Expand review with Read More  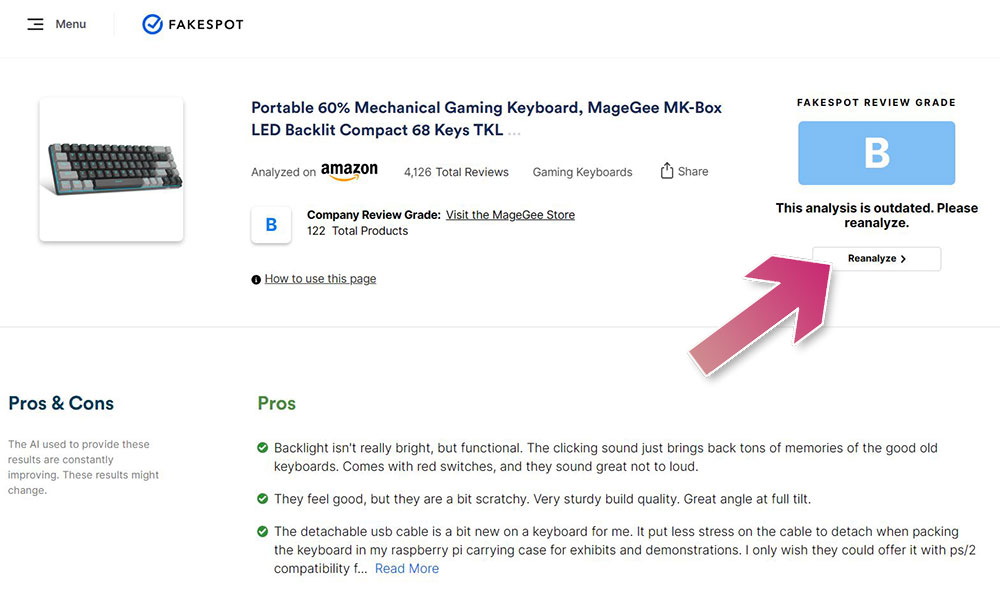[406, 568]
